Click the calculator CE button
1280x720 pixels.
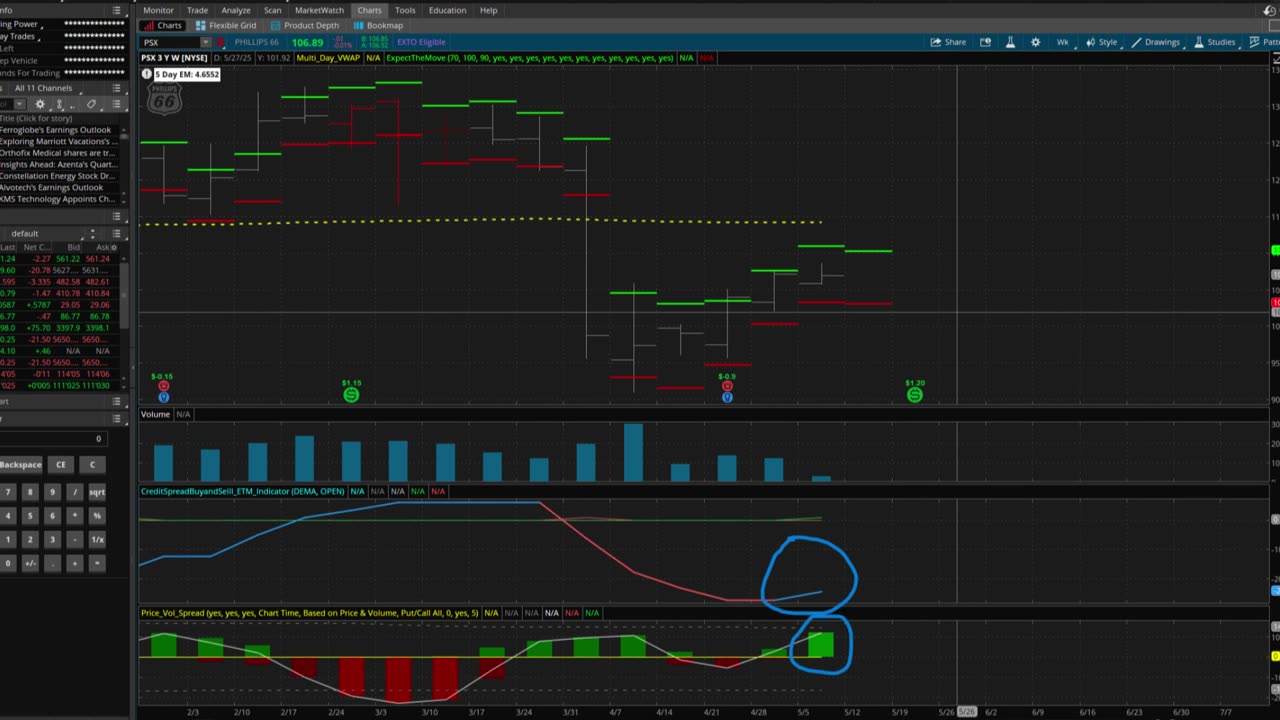(x=61, y=465)
